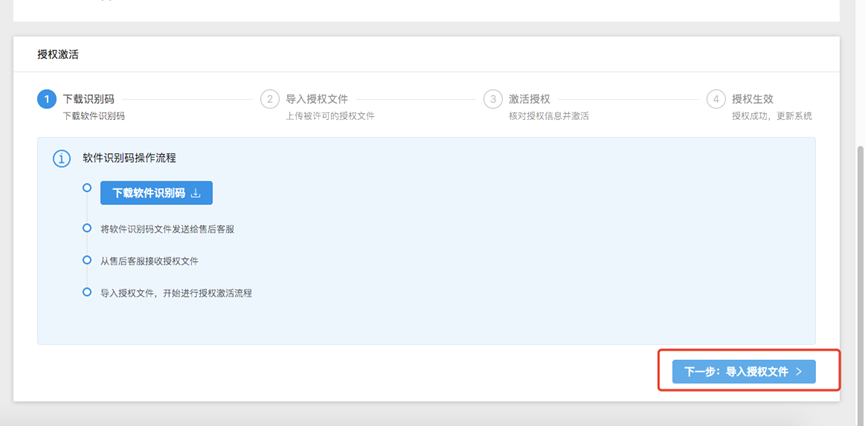
Task: Click the bullet beside 将软件识别码文件发送给售后客服
Action: (x=87, y=228)
